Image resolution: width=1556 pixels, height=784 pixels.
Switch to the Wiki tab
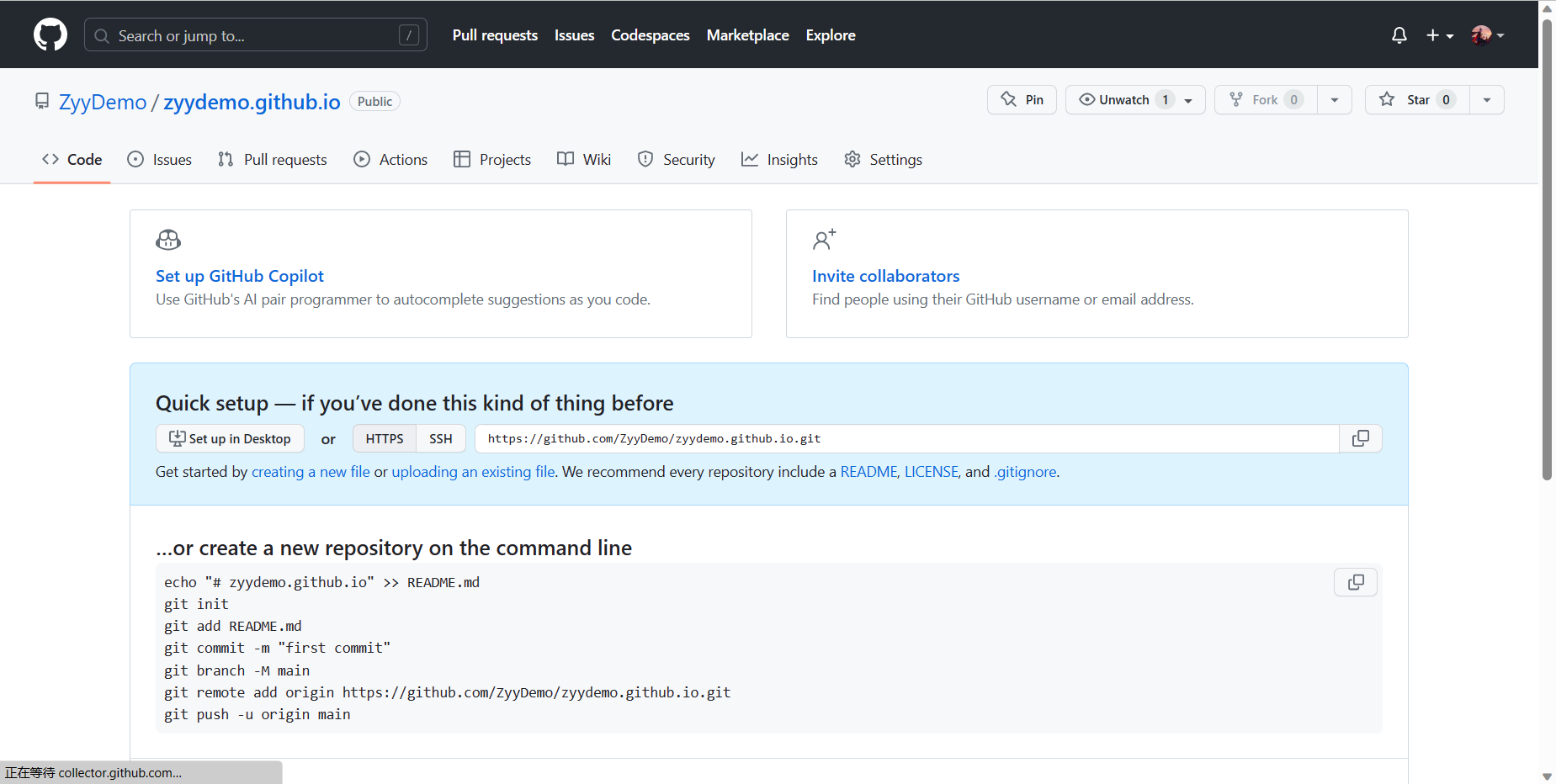tap(584, 160)
